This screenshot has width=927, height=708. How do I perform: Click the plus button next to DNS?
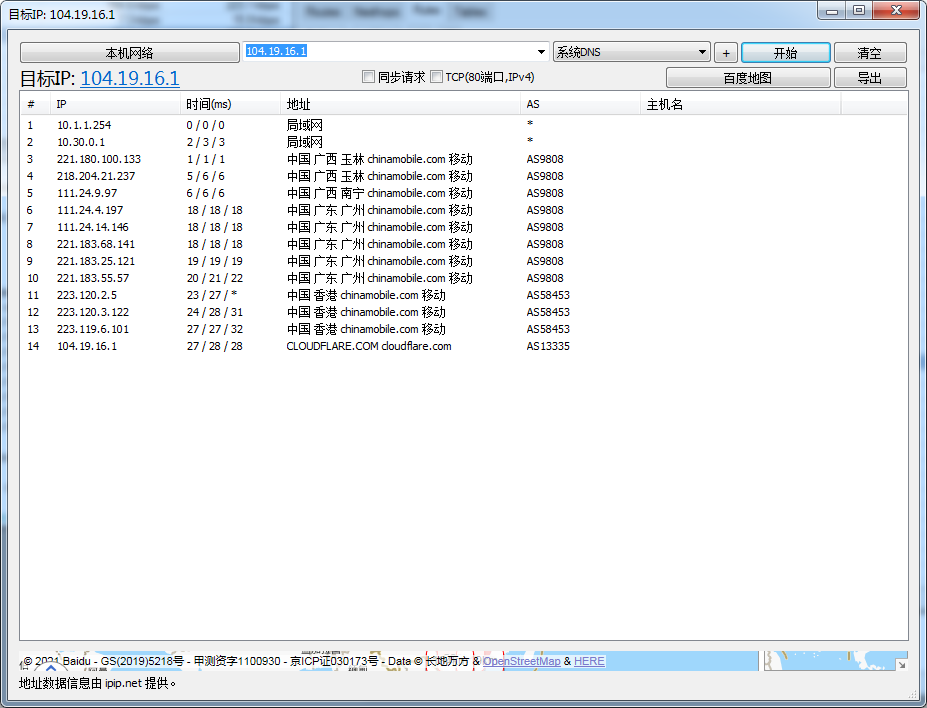click(x=726, y=53)
